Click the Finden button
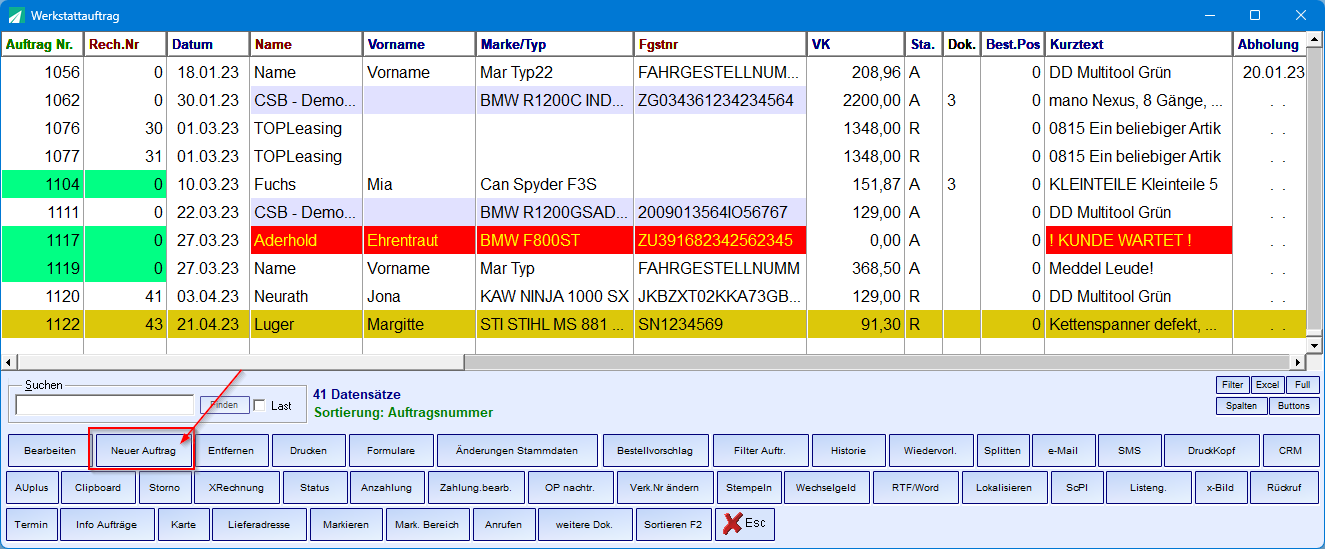This screenshot has height=549, width=1325. (225, 405)
